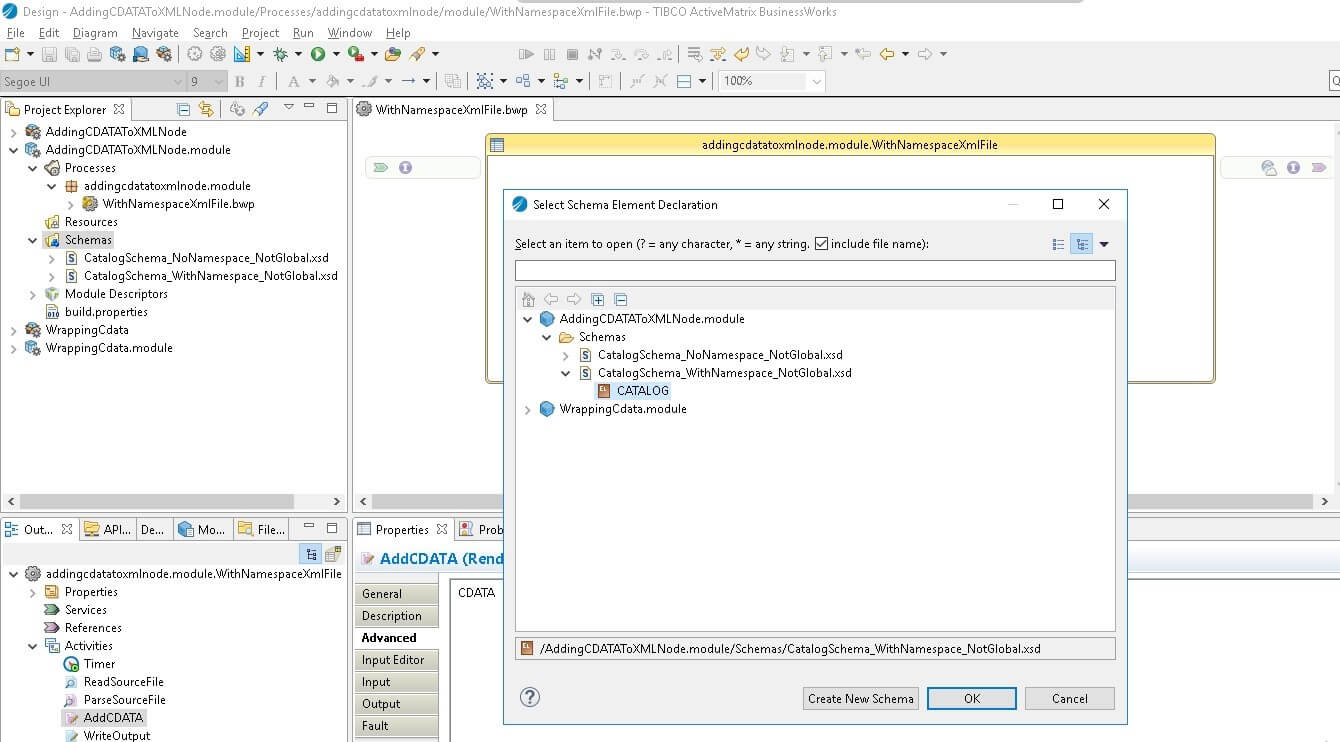Viewport: 1340px width, 742px height.
Task: Click the New wizard icon in main toolbar
Action: (x=13, y=54)
